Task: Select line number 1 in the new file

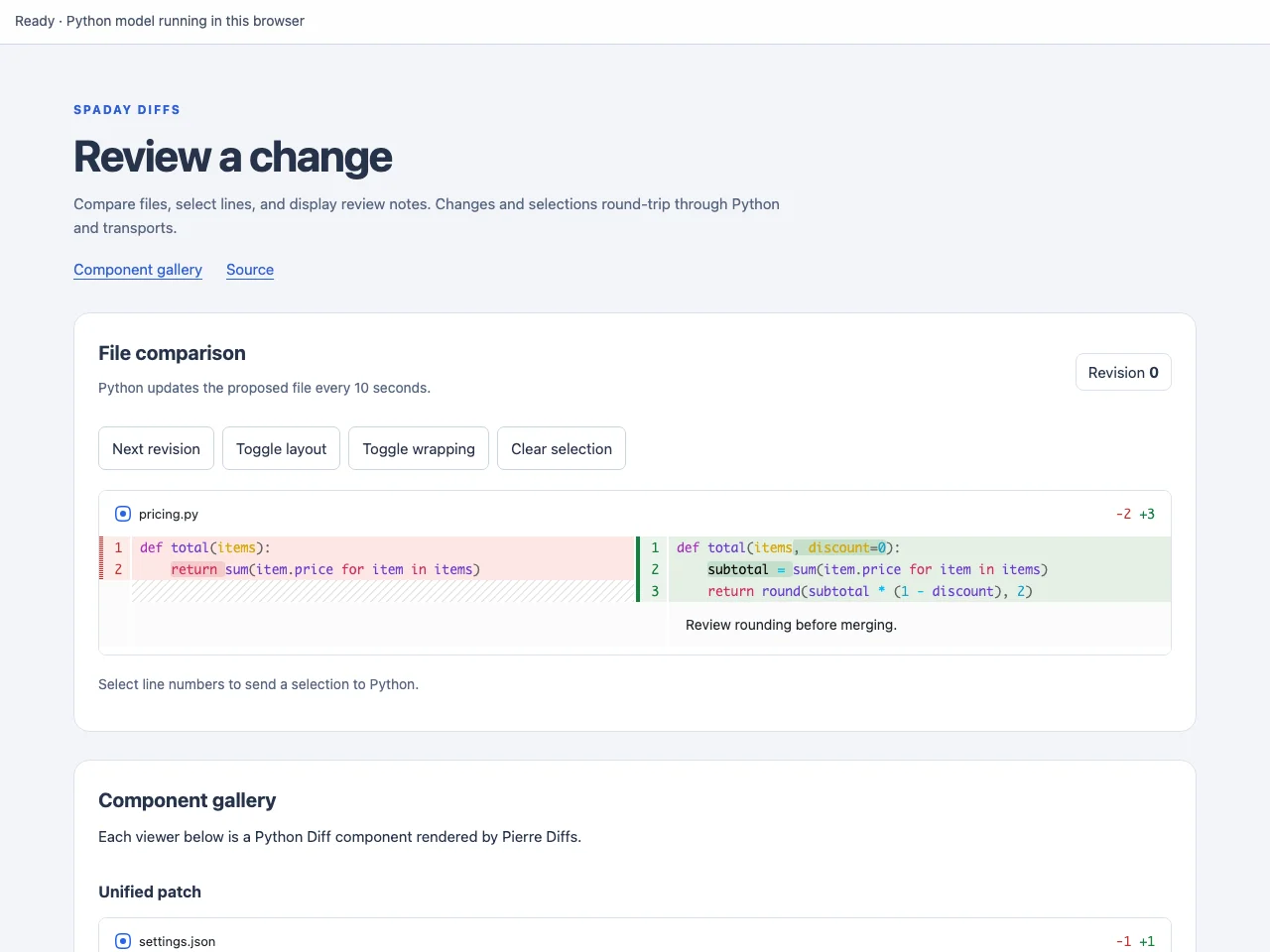Action: click(655, 547)
